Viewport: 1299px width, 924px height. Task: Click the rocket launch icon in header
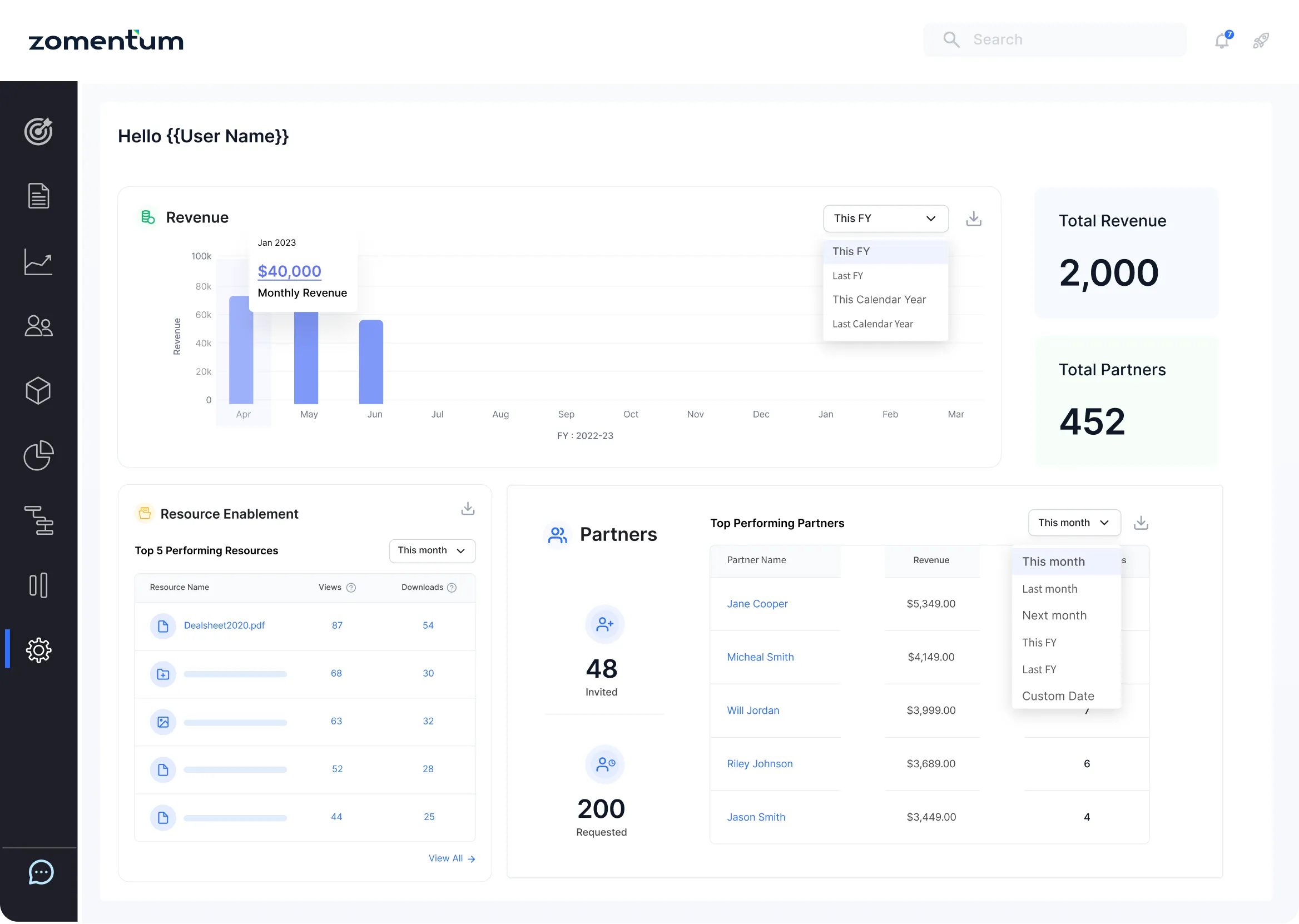(x=1260, y=40)
